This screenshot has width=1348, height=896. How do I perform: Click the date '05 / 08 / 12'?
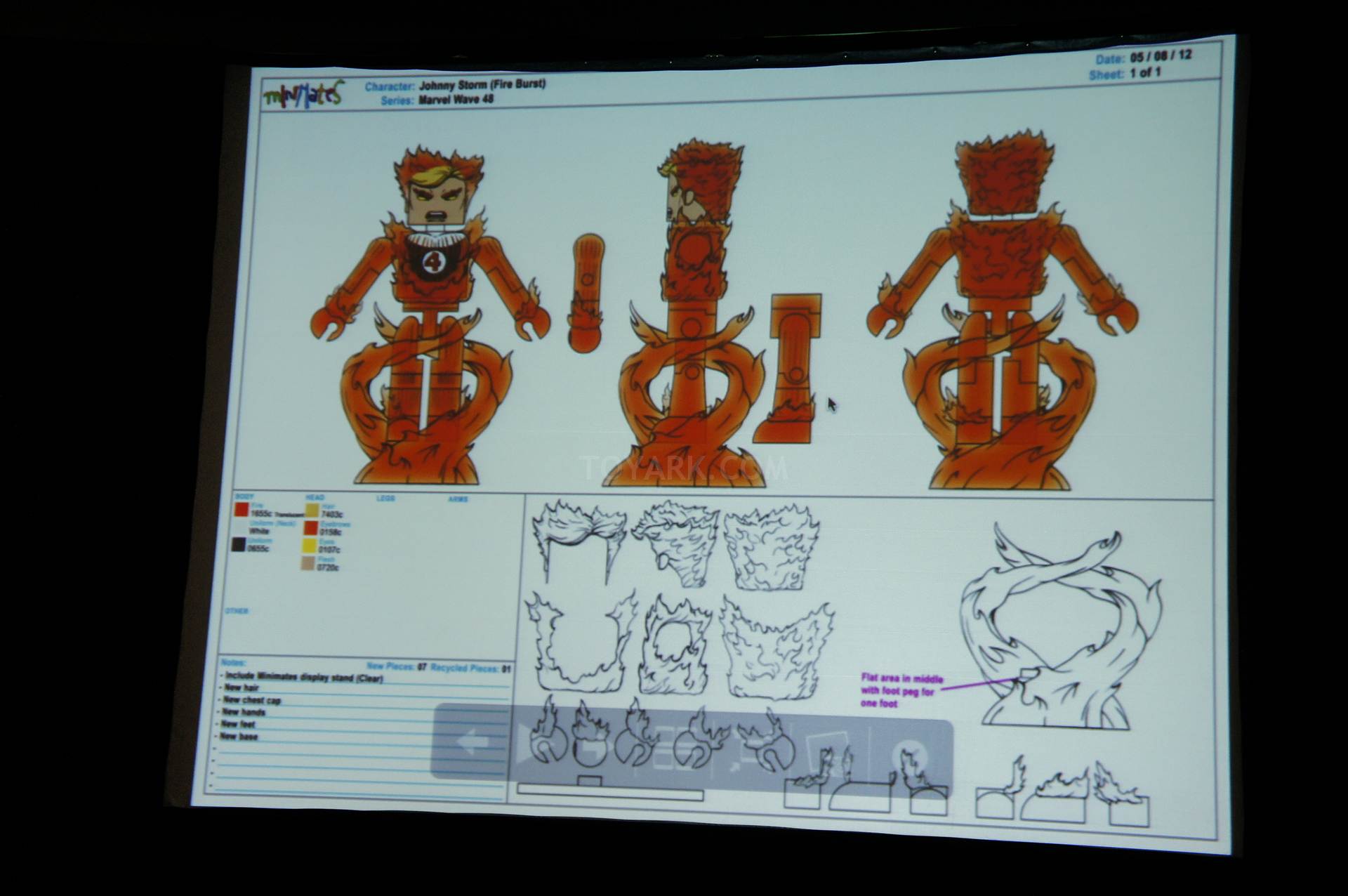[1160, 56]
